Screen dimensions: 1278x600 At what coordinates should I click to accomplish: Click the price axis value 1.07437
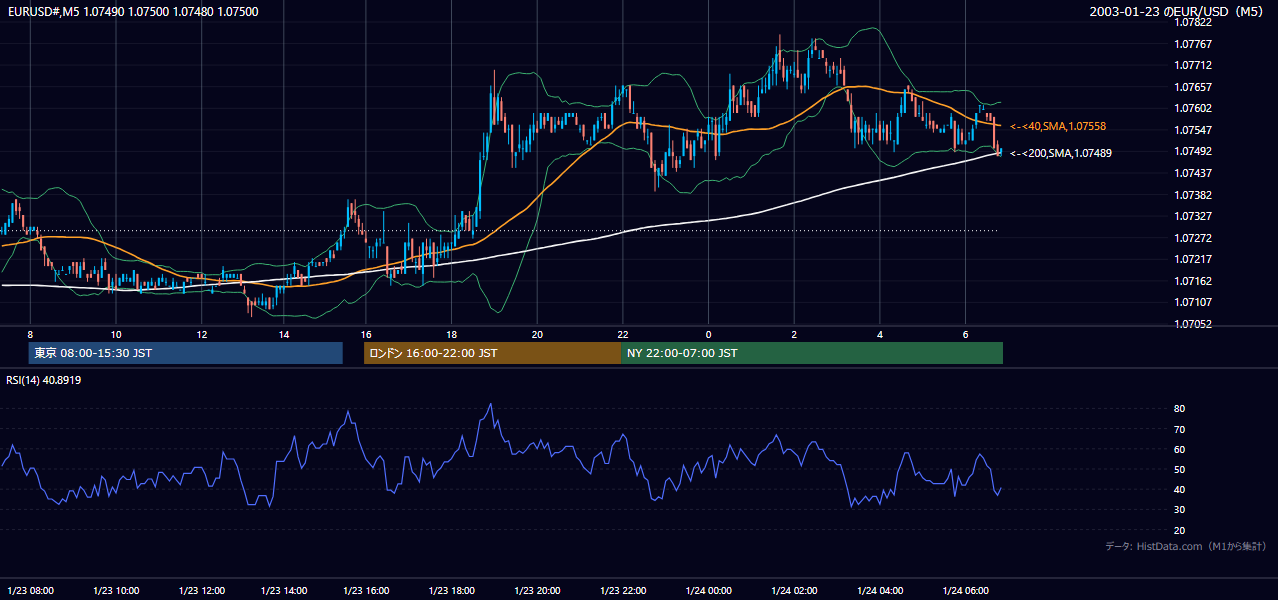pyautogui.click(x=1192, y=173)
